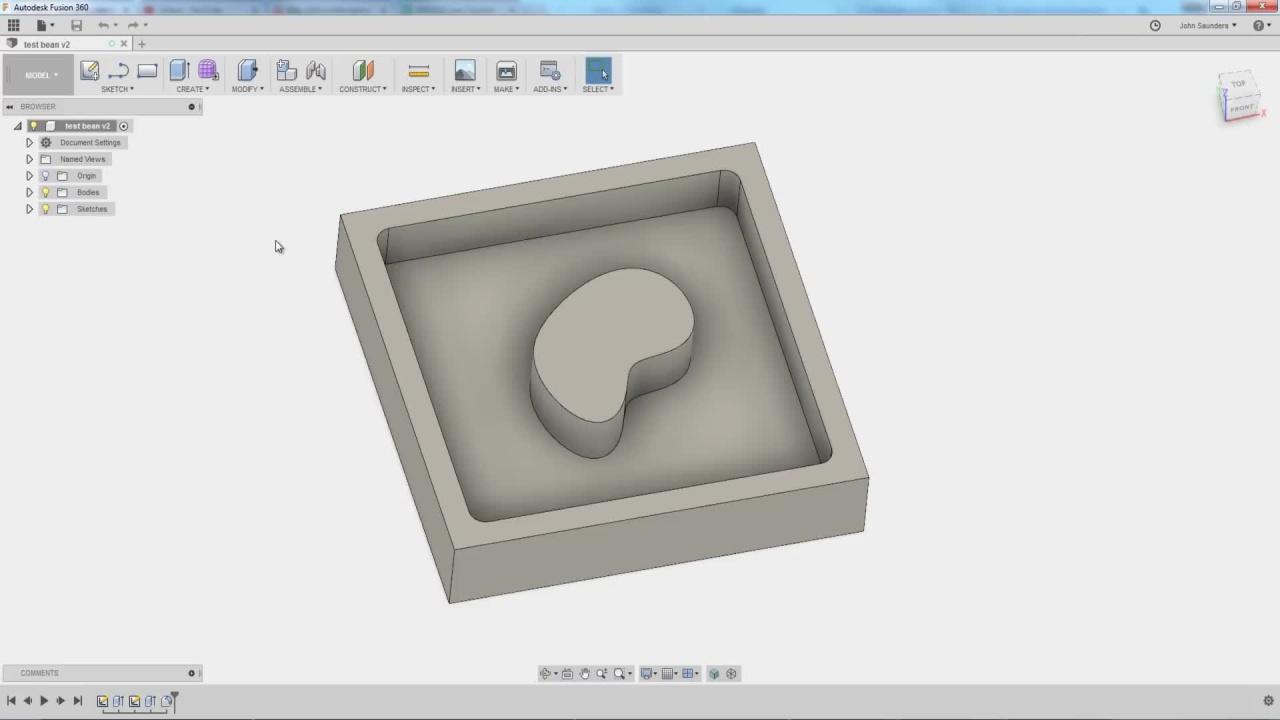Open the Help question mark dropdown

coord(1262,25)
